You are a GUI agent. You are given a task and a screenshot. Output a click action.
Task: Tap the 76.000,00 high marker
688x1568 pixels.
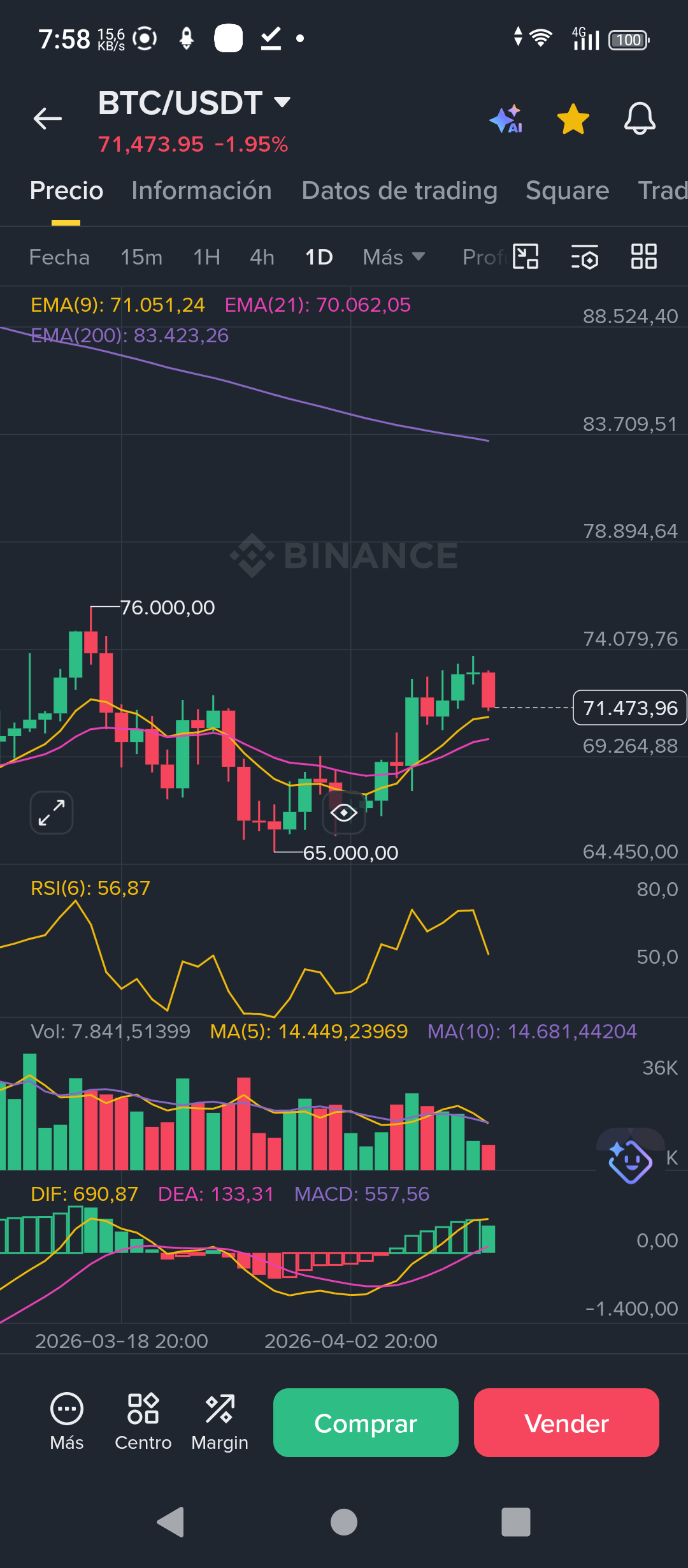(168, 607)
